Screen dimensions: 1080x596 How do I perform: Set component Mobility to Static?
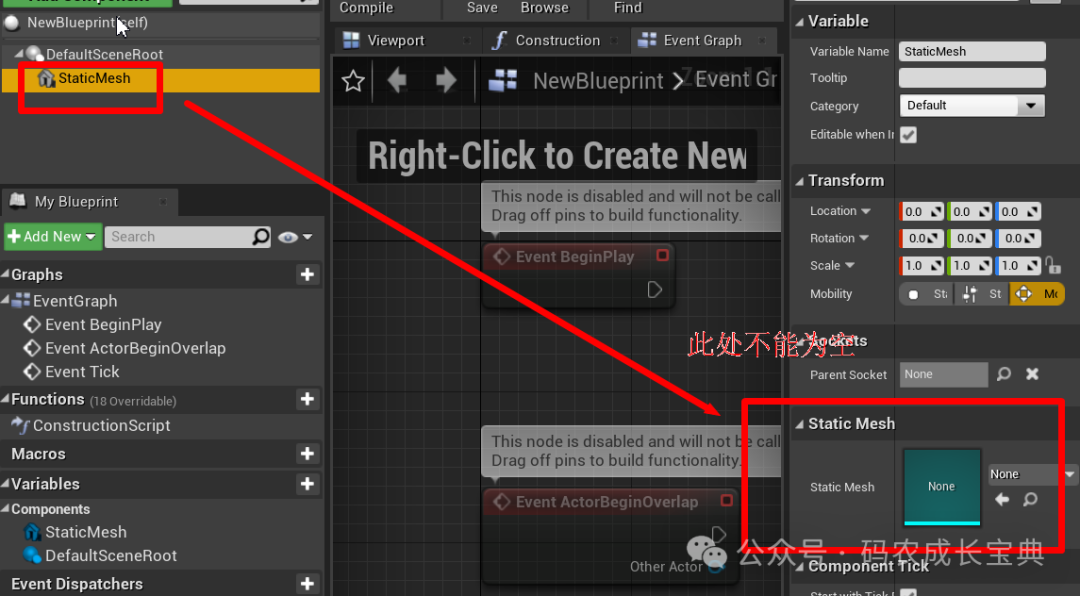925,293
